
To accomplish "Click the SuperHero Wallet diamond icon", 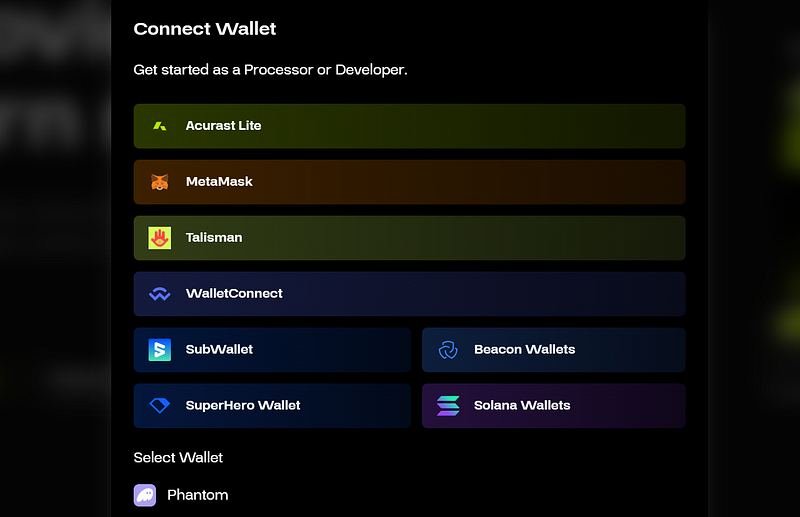I will click(160, 406).
